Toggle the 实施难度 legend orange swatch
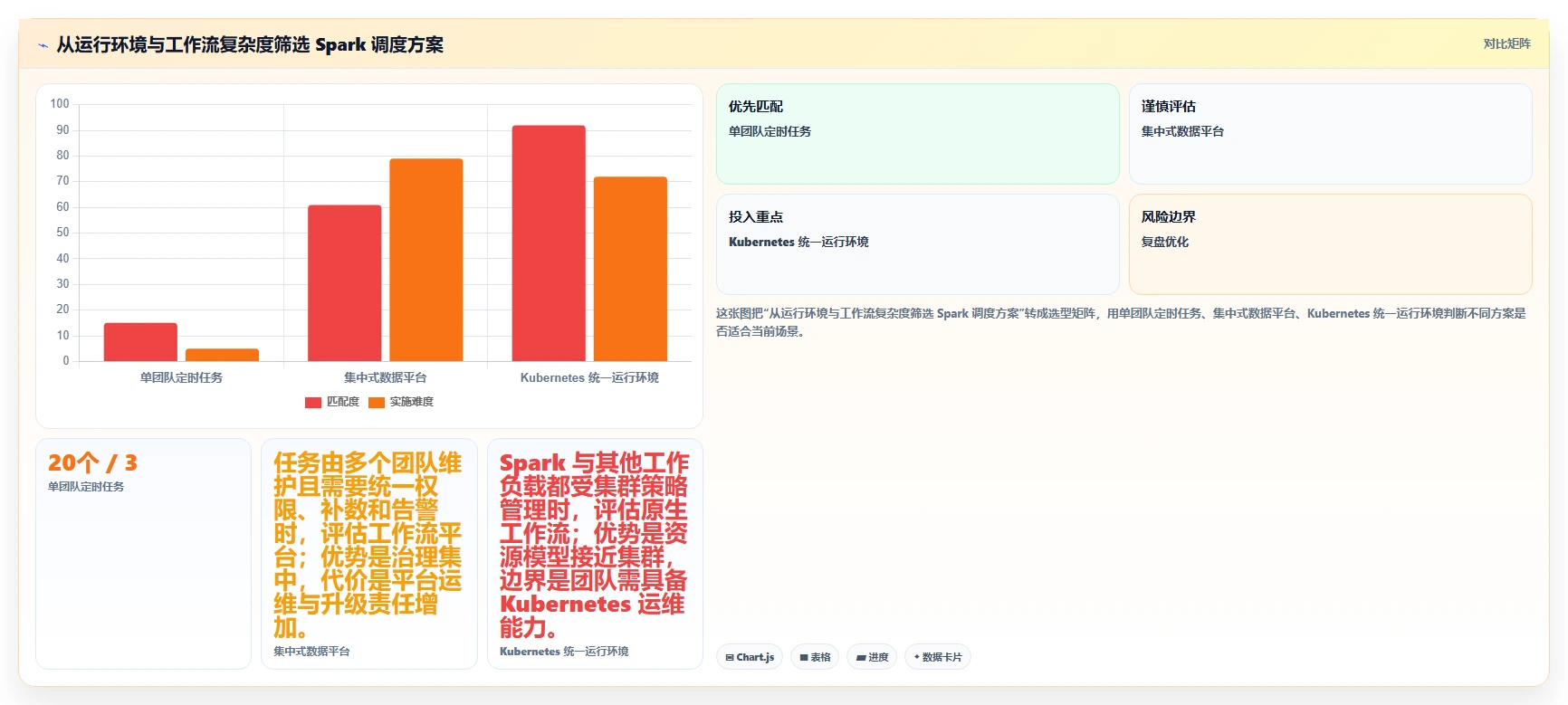 (377, 403)
